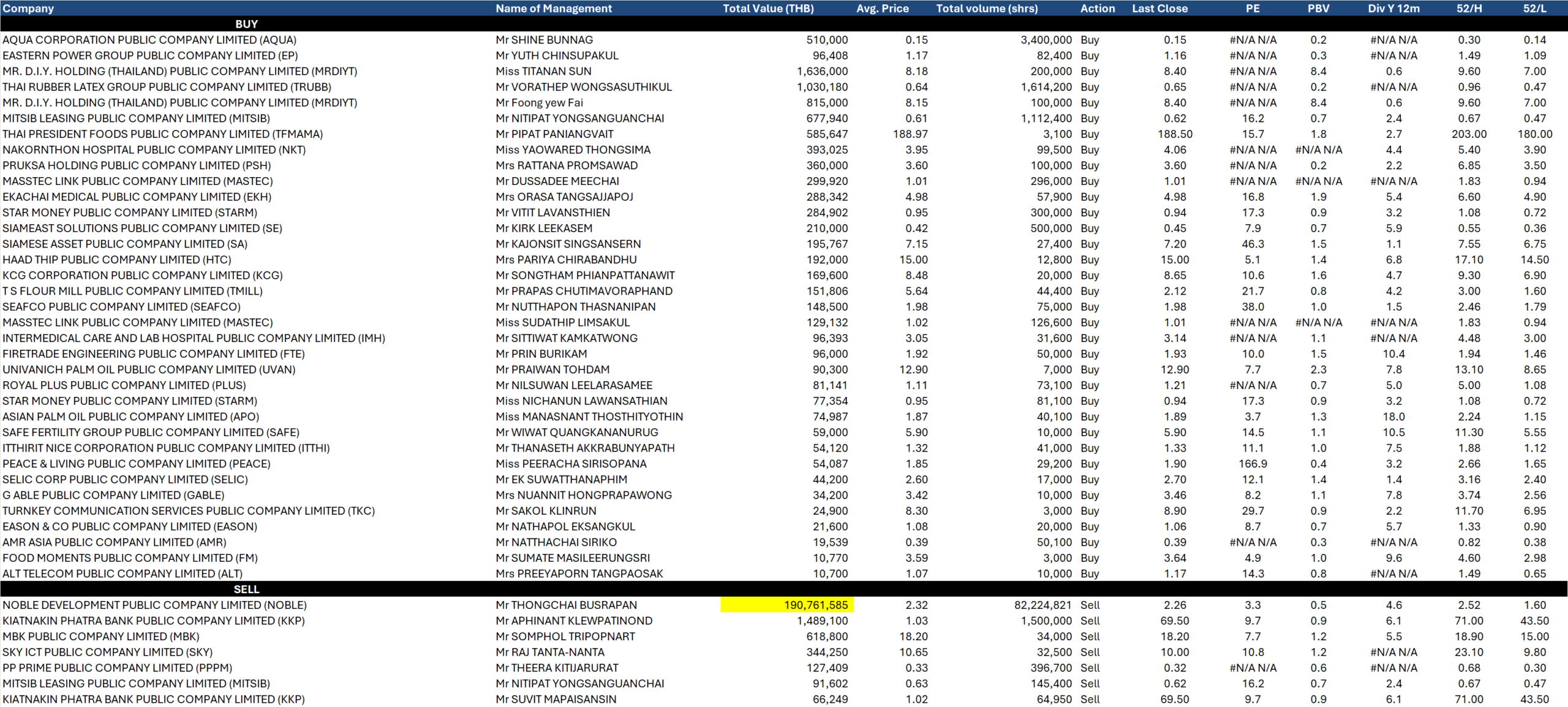Click the 52/H column header
This screenshot has width=1568, height=707.
tap(1469, 8)
